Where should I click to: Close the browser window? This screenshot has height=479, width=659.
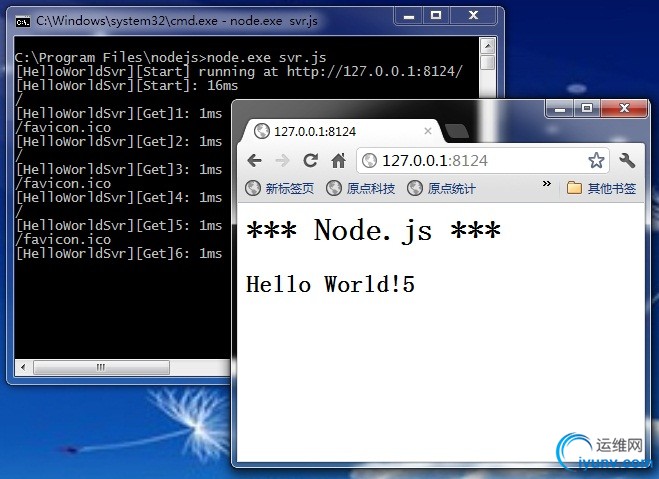pyautogui.click(x=625, y=108)
